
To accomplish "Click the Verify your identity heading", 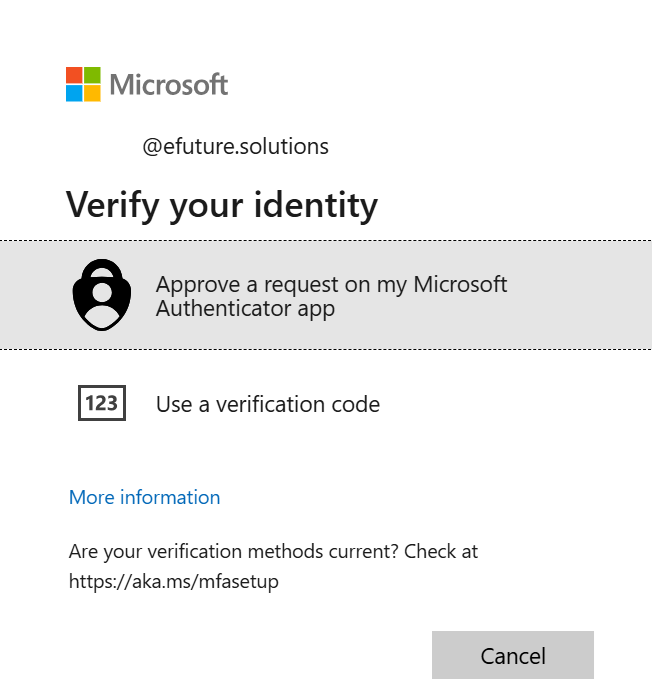I will point(221,206).
